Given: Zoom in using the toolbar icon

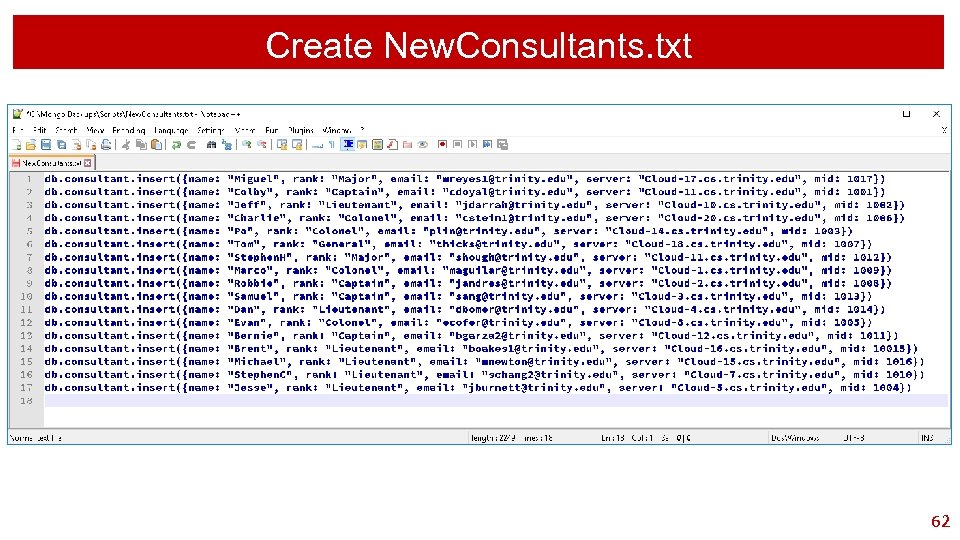Looking at the screenshot, I should [247, 144].
